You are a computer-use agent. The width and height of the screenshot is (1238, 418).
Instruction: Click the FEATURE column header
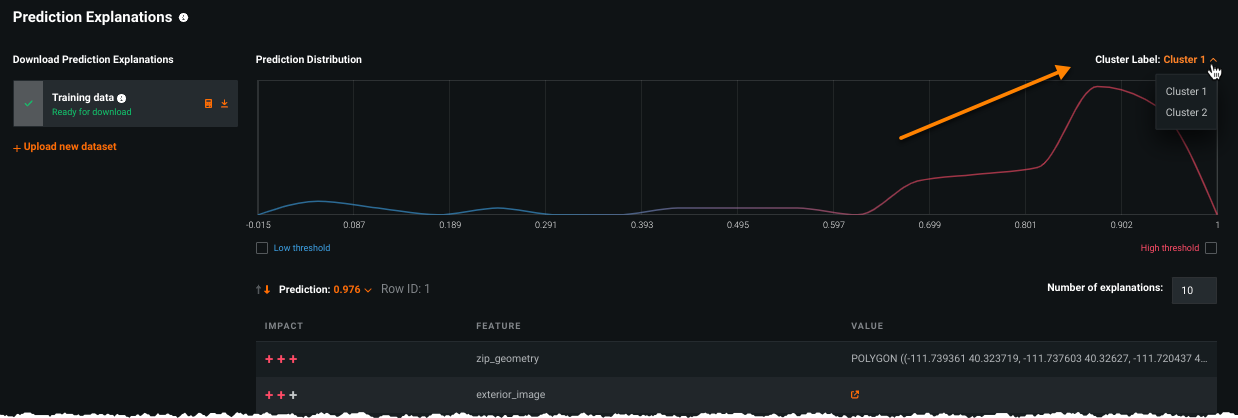(498, 326)
